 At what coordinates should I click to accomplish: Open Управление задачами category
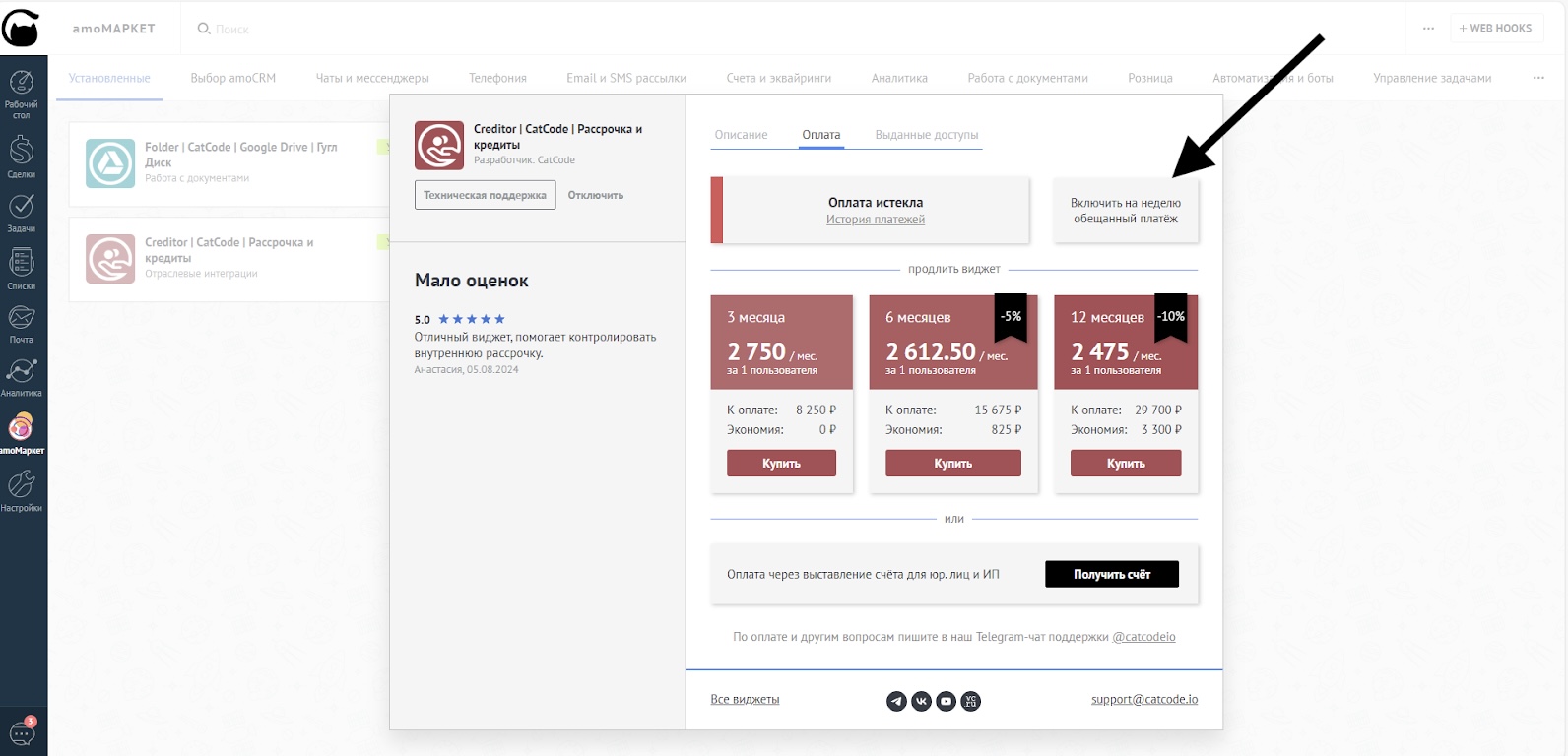click(1432, 78)
